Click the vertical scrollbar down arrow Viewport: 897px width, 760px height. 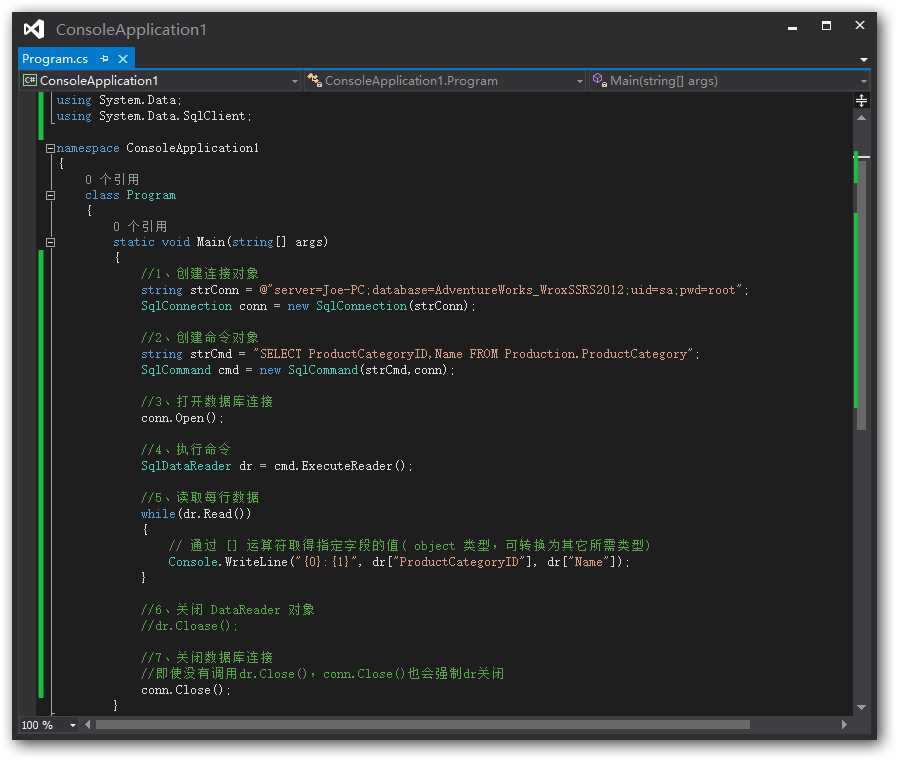(861, 707)
